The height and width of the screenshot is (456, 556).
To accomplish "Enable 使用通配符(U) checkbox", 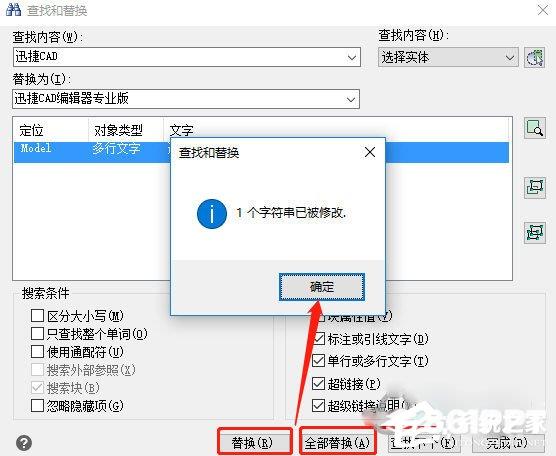I will click(x=37, y=351).
